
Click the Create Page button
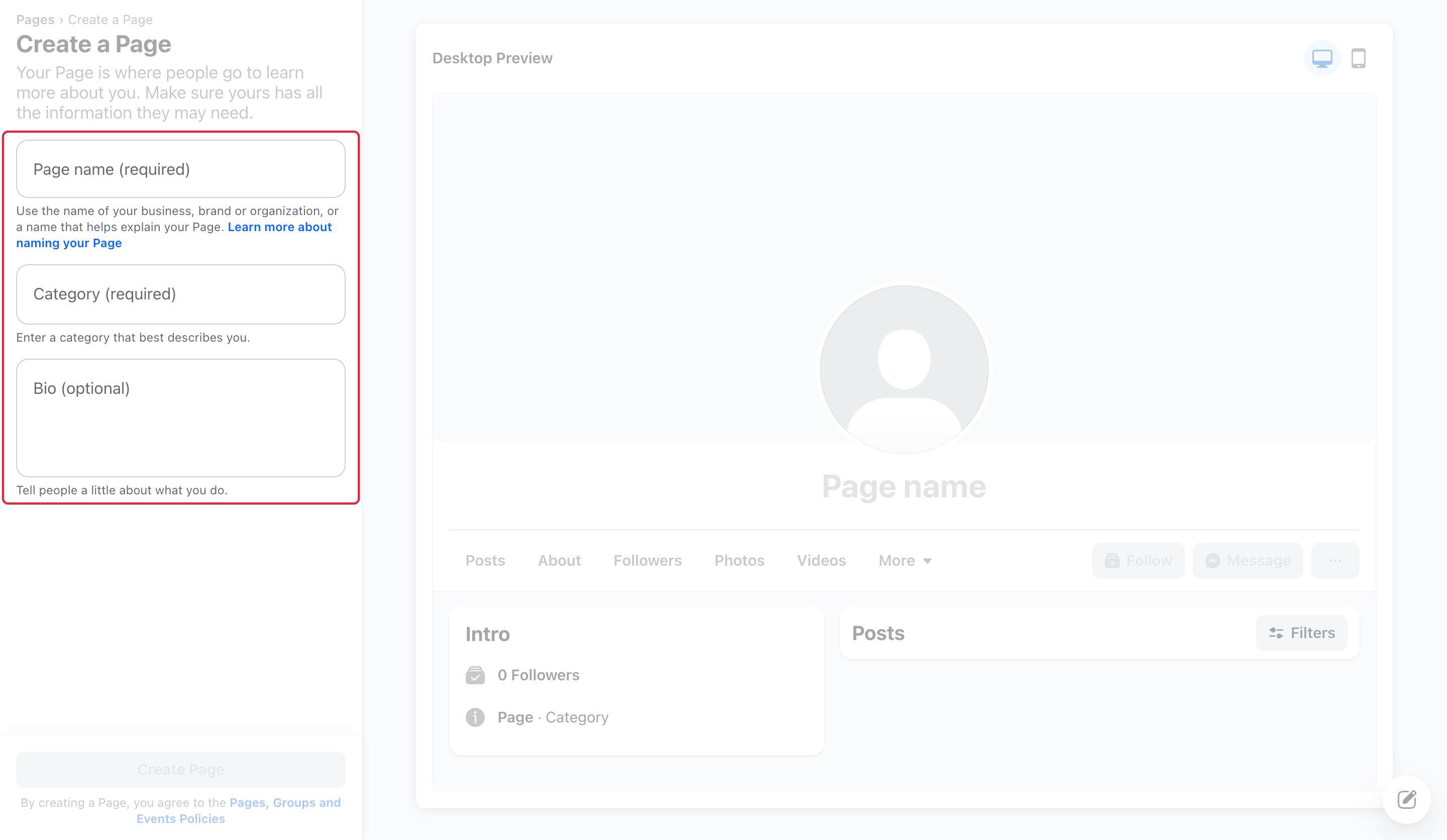pos(181,769)
